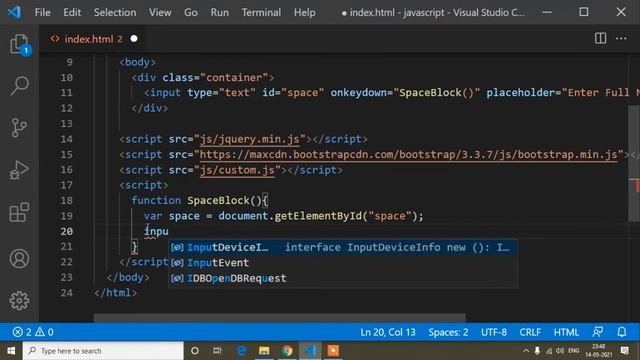The image size is (640, 360).
Task: Click the Type here to search box
Action: [103, 351]
